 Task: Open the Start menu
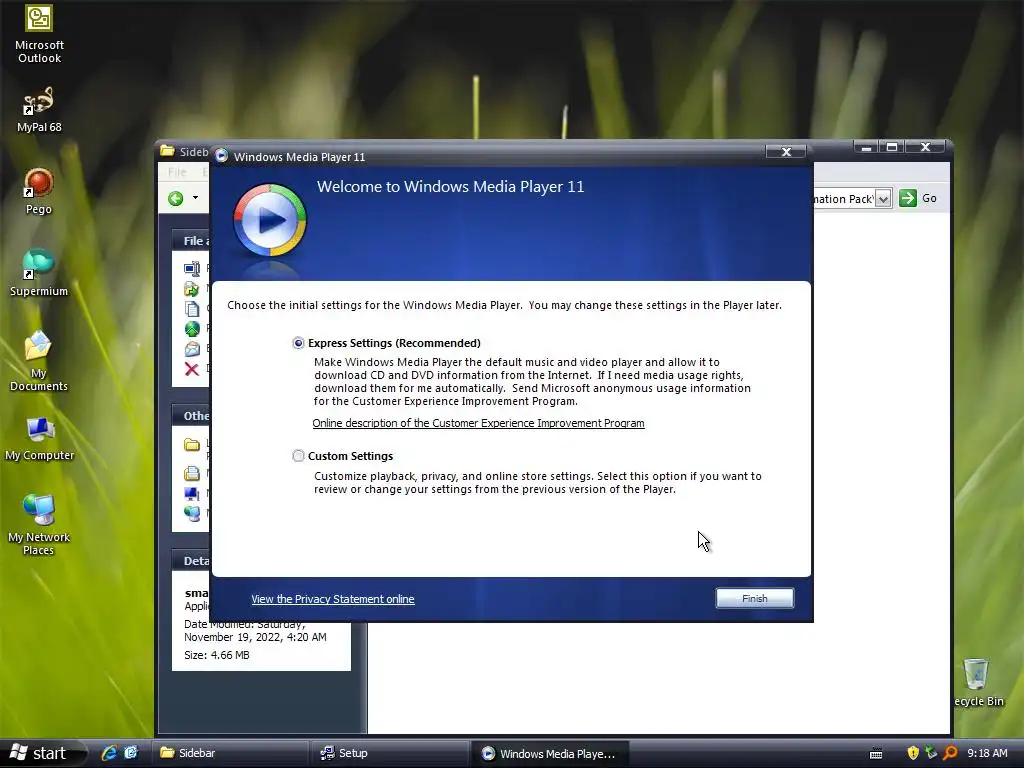click(x=42, y=753)
